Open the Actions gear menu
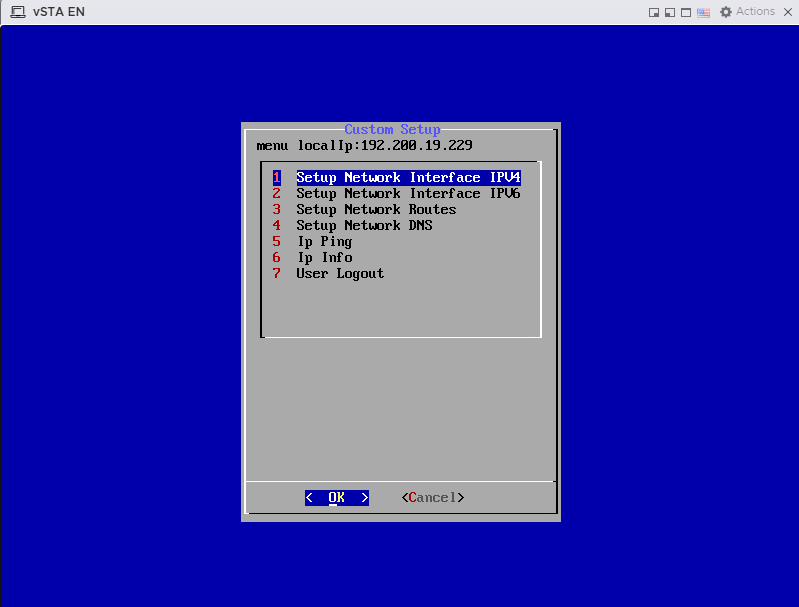Image resolution: width=799 pixels, height=607 pixels. click(x=749, y=12)
